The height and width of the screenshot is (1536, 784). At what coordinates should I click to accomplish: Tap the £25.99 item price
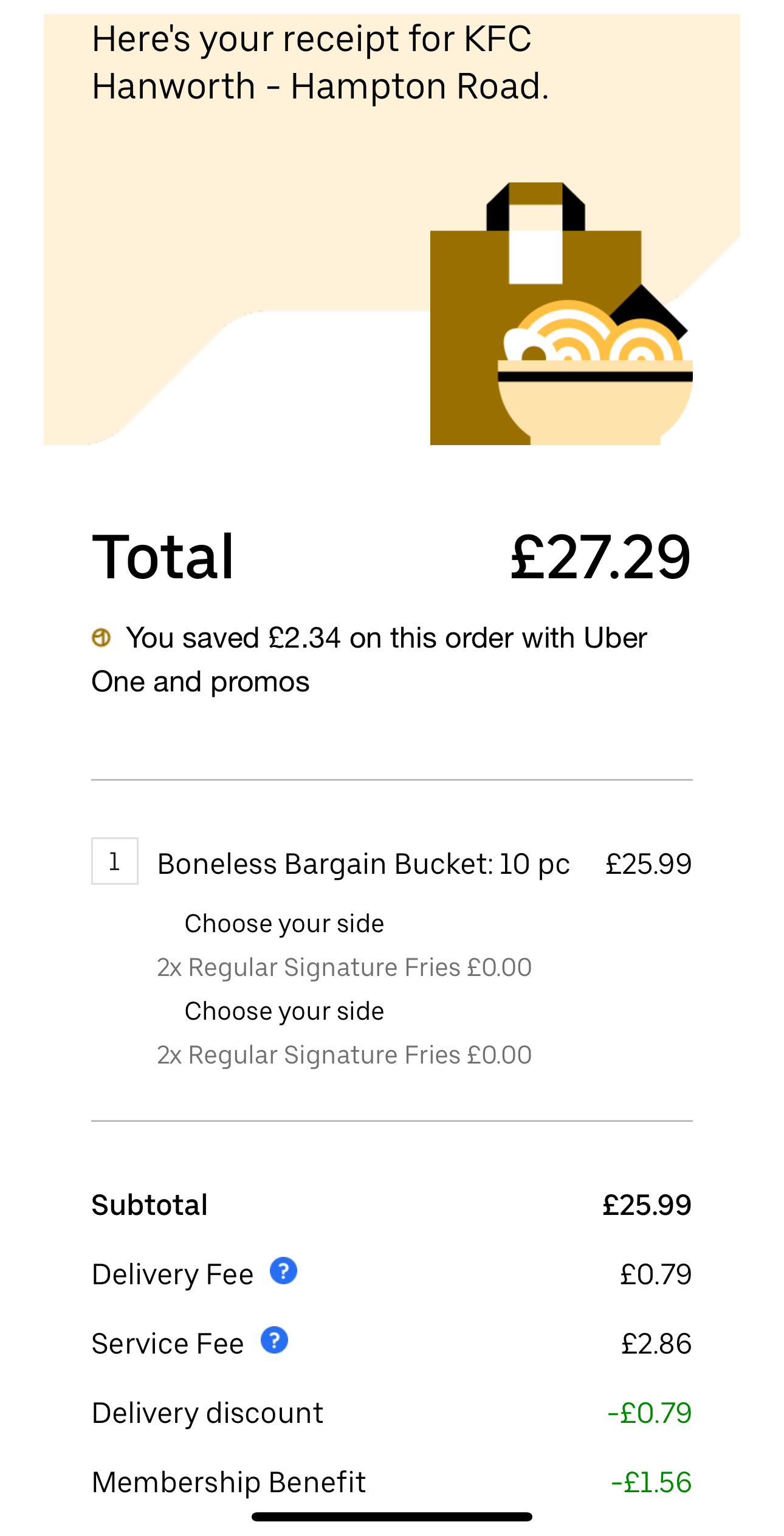[x=648, y=864]
